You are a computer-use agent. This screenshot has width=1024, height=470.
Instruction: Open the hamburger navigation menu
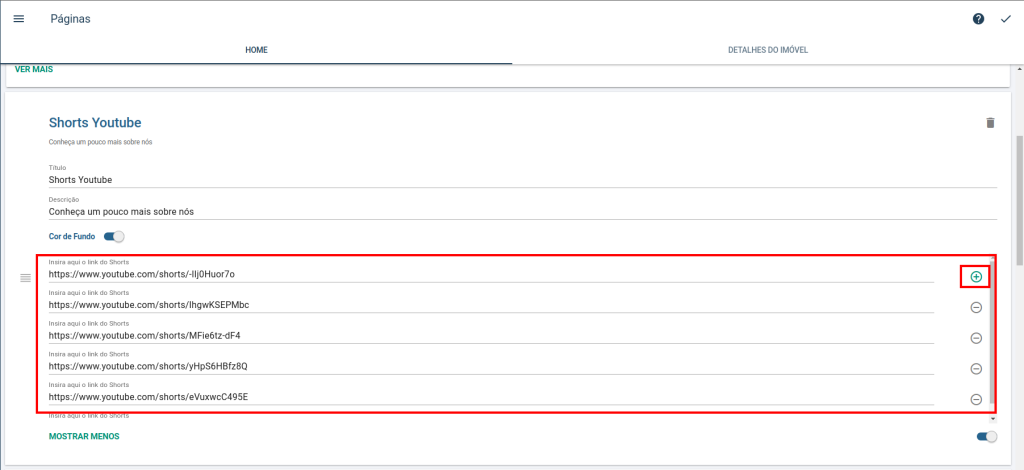tap(18, 19)
